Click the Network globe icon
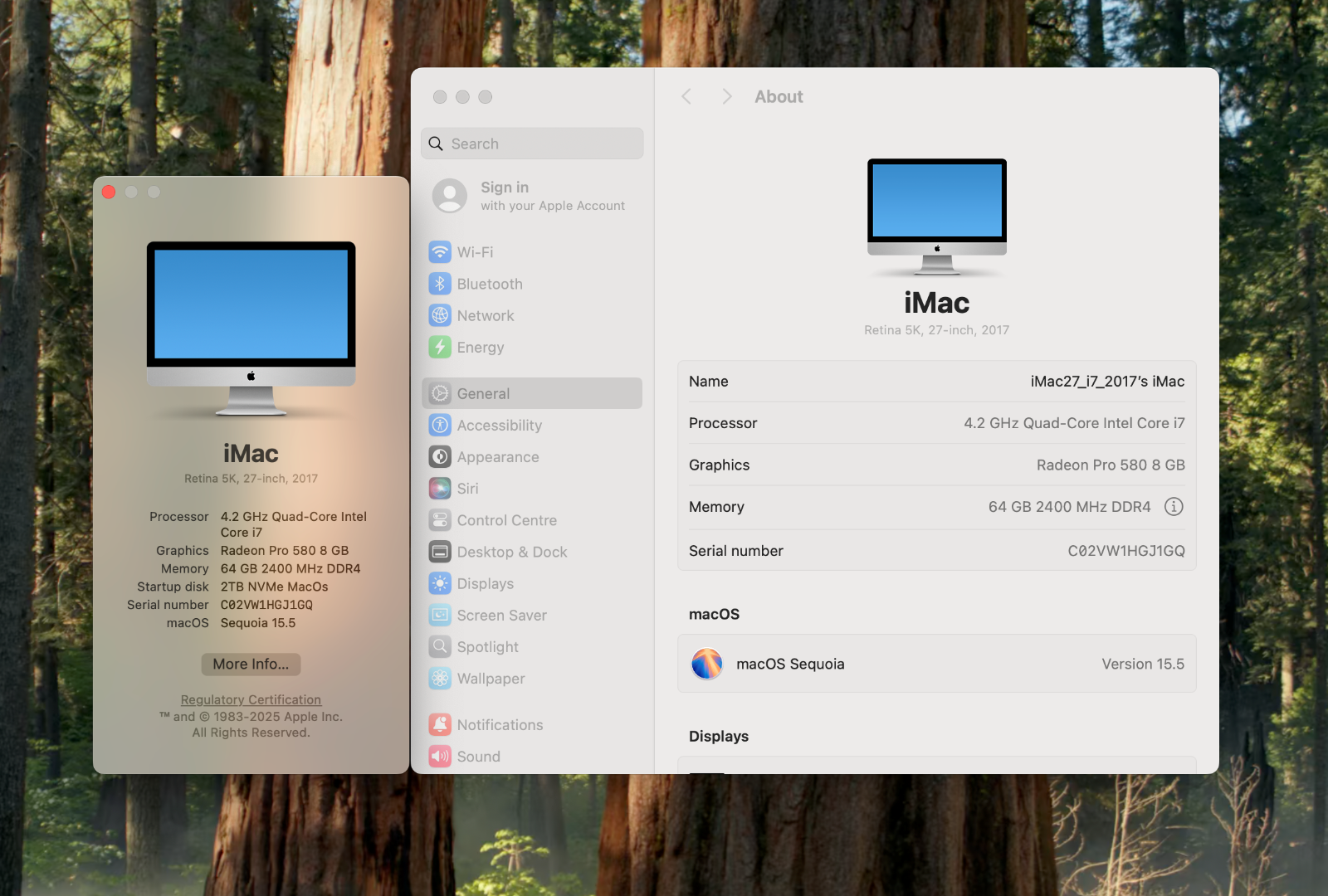 [440, 315]
